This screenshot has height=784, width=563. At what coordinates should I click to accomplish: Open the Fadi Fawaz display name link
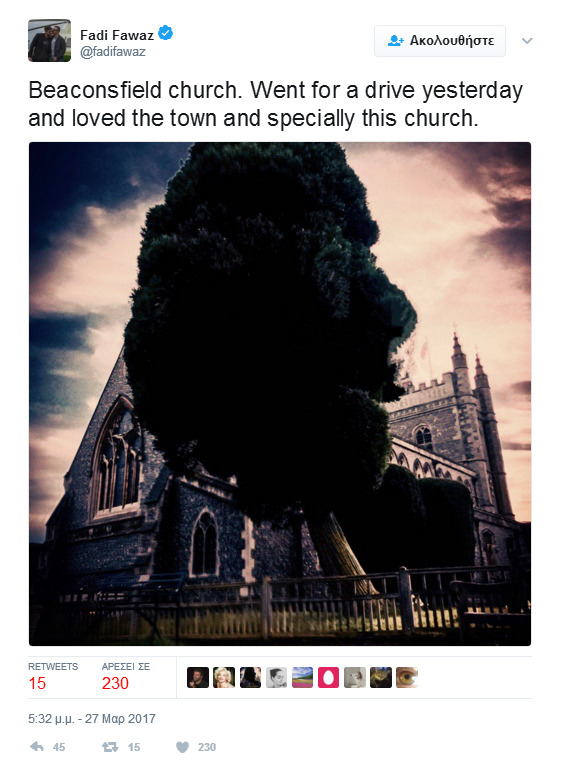pyautogui.click(x=117, y=35)
